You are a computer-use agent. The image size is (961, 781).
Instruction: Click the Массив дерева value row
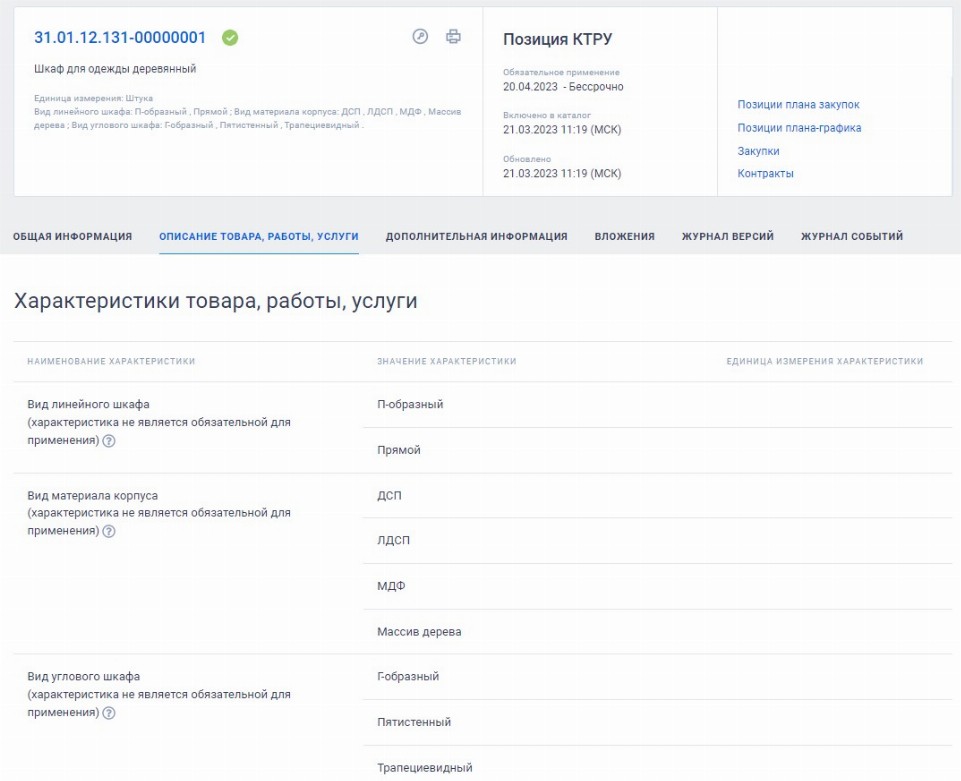[419, 632]
